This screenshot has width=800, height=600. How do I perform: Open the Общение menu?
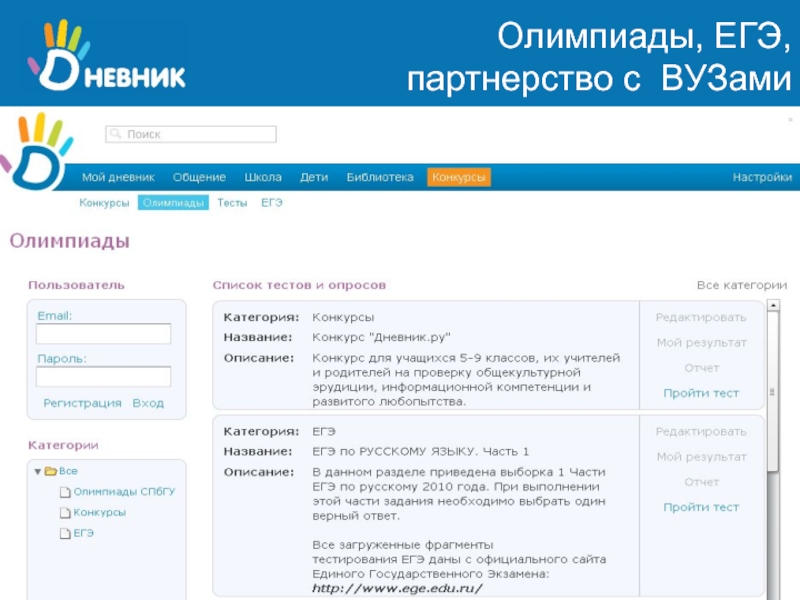pos(199,177)
